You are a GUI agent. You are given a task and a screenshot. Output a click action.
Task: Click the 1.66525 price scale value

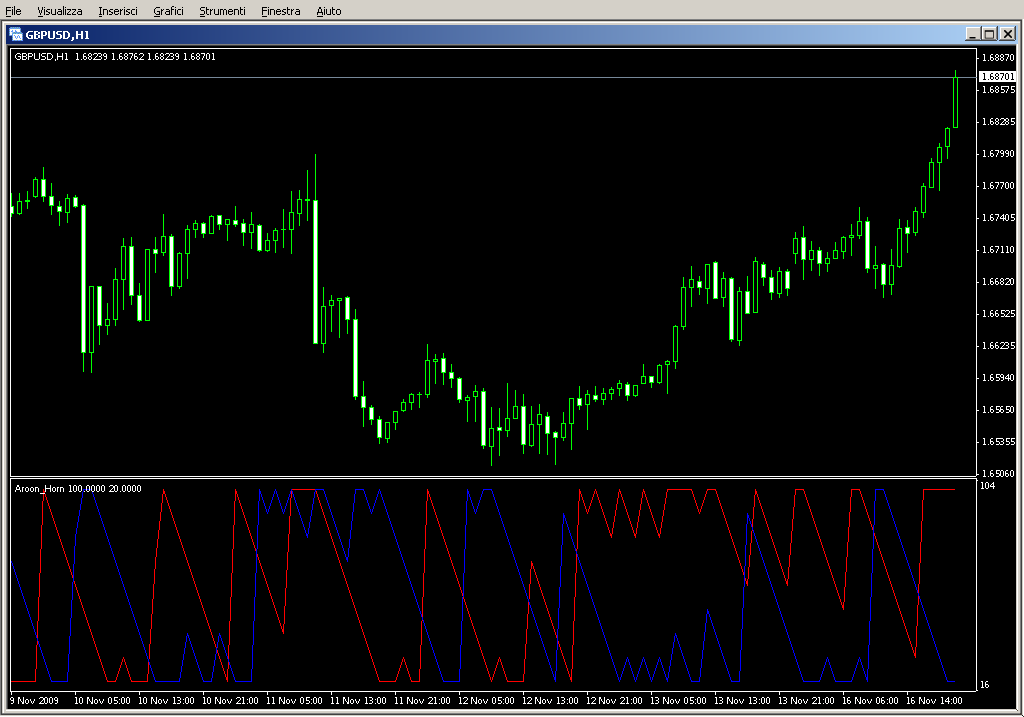(999, 313)
